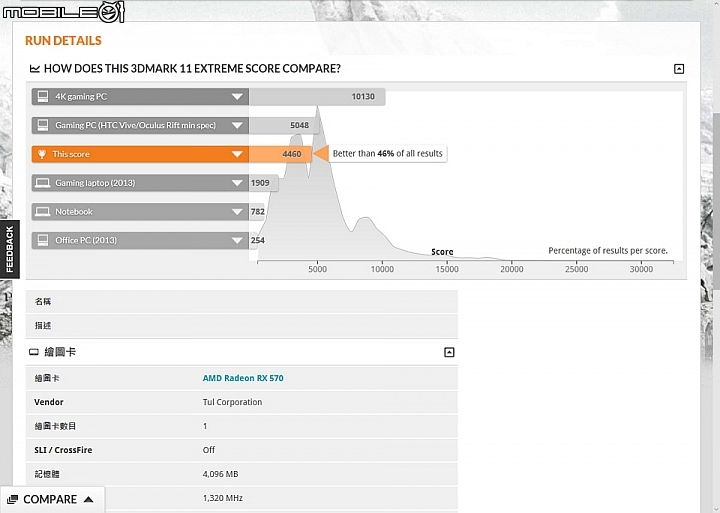
Task: Expand the Gaming PC (HTC Vive/Oculus Rift) dropdown arrow
Action: (x=237, y=125)
